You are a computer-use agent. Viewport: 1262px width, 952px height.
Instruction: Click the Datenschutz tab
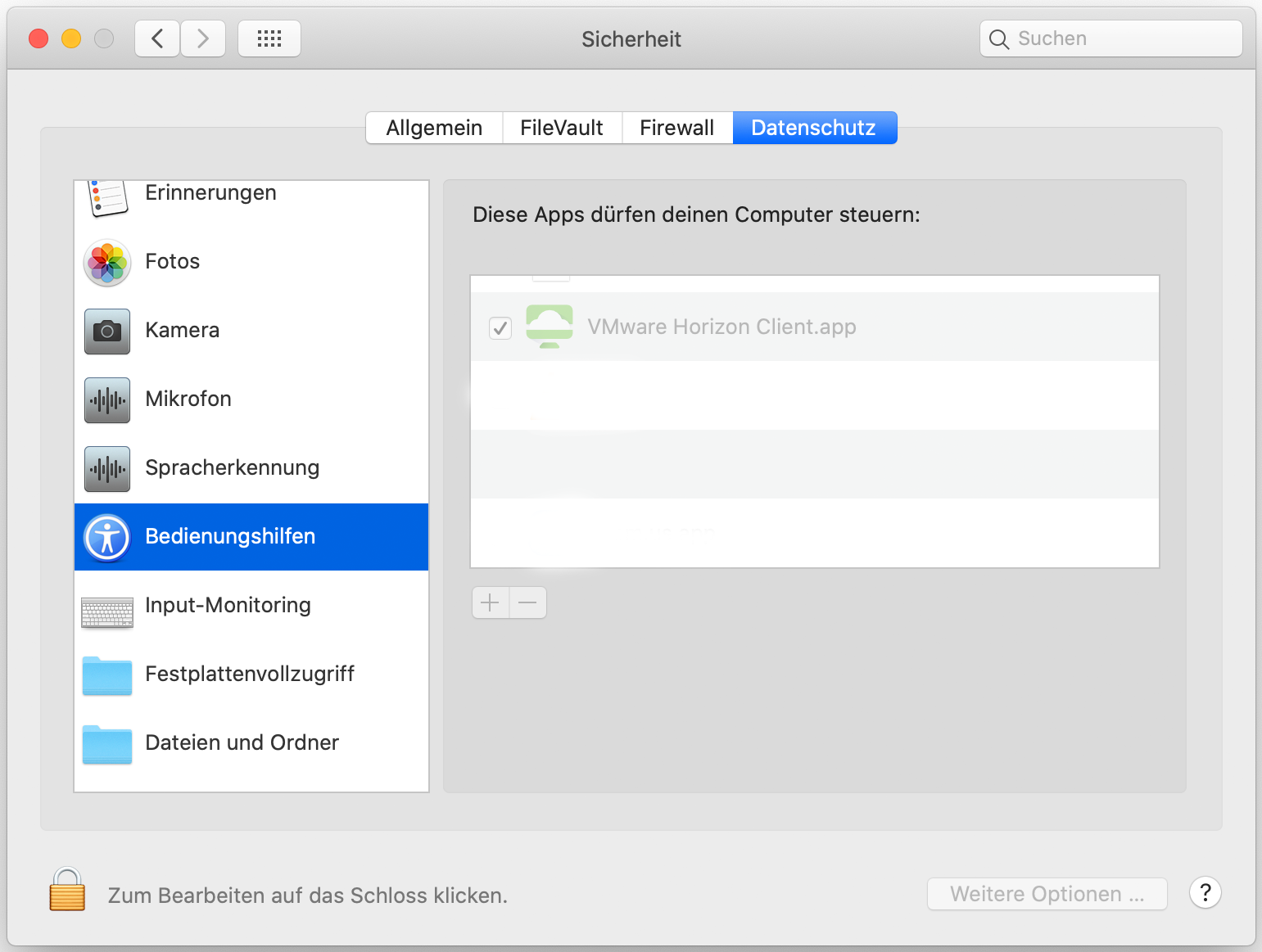(814, 128)
